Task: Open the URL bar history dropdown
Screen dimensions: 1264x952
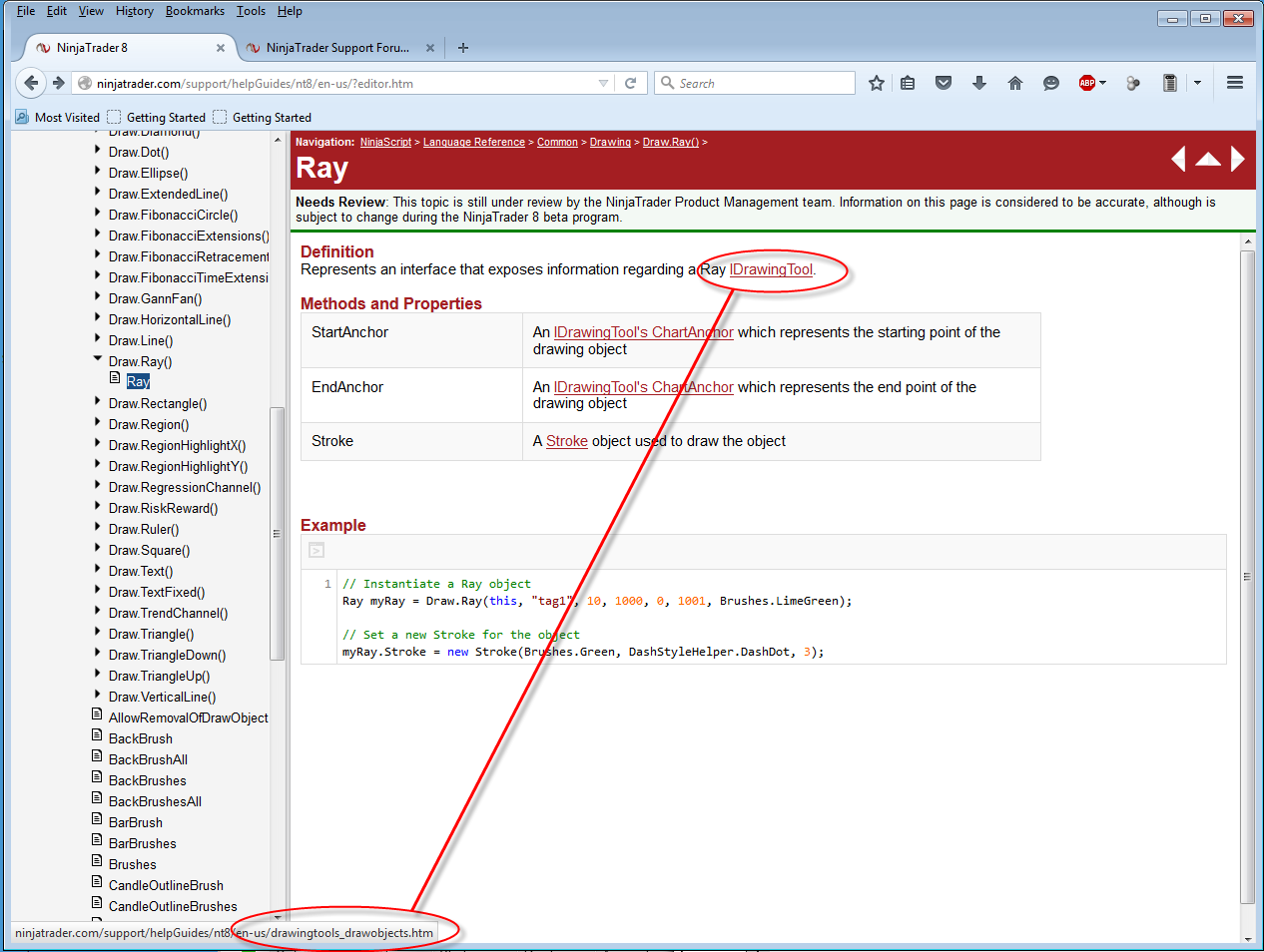Action: tap(603, 83)
